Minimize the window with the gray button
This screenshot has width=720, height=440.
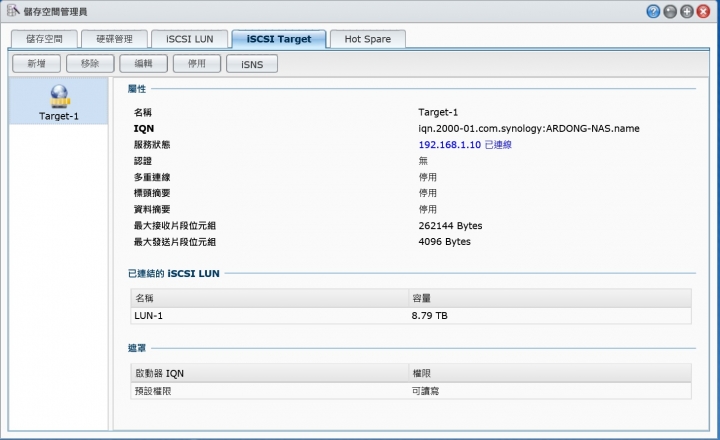pos(670,11)
